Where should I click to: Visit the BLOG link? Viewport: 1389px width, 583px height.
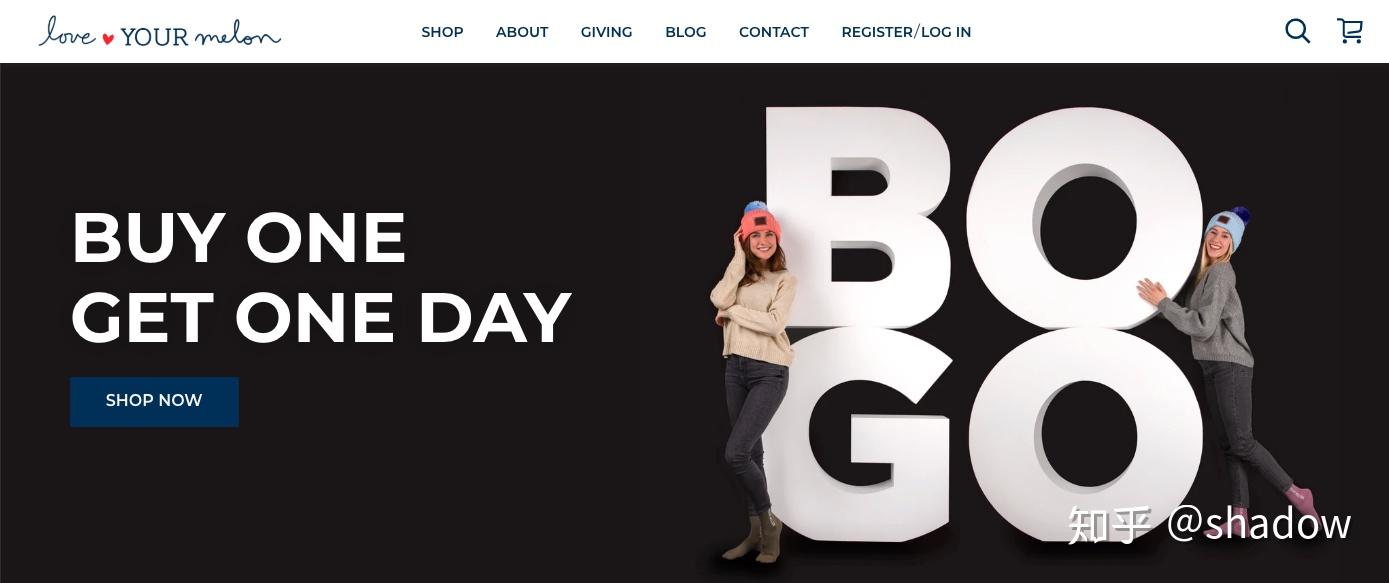[686, 32]
